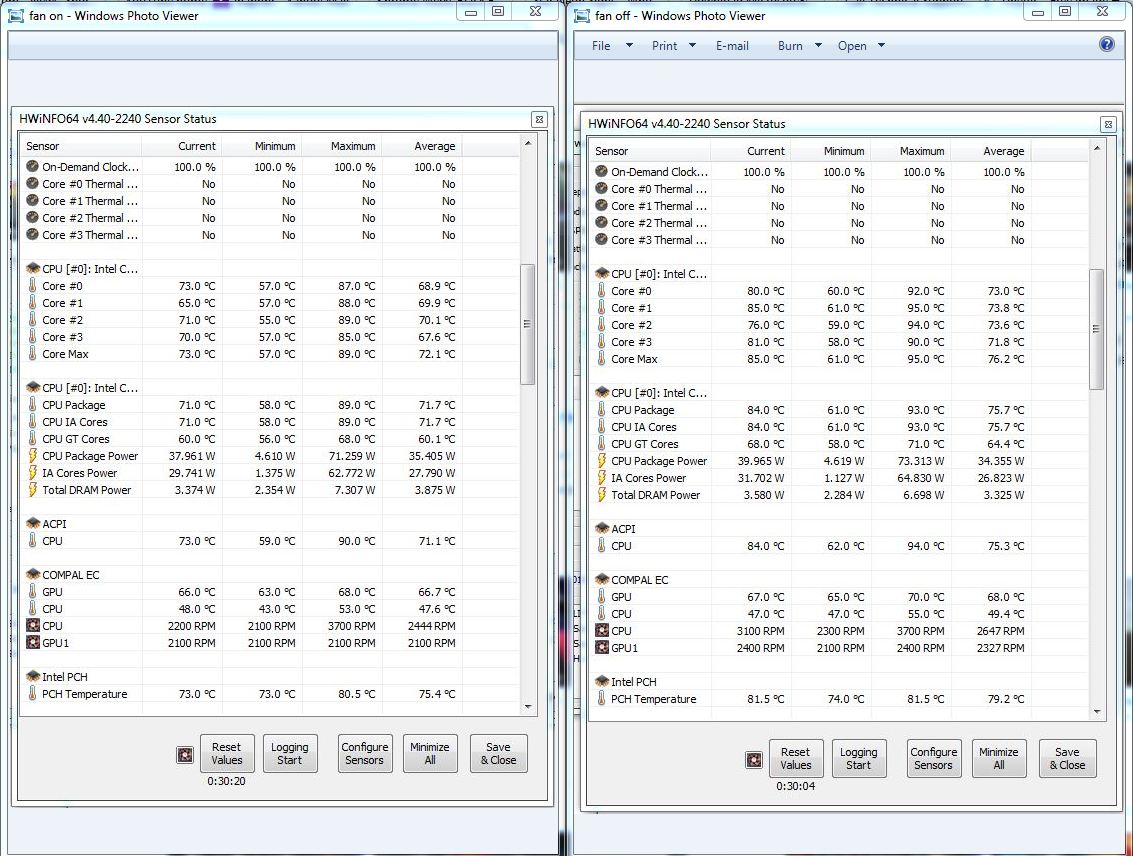The height and width of the screenshot is (856, 1133).
Task: Click the CPU IA Cores row label in fan on window
Action: point(74,422)
